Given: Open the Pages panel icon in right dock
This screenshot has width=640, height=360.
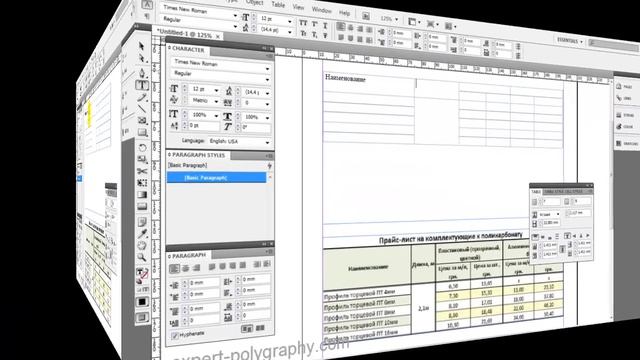Looking at the screenshot, I should pyautogui.click(x=619, y=86).
